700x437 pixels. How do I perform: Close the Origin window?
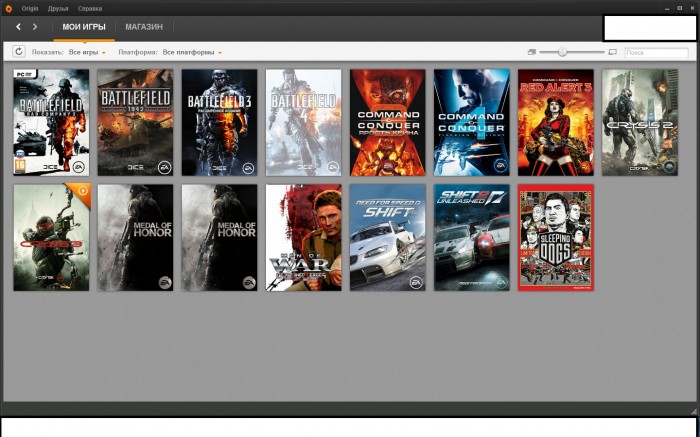[692, 8]
